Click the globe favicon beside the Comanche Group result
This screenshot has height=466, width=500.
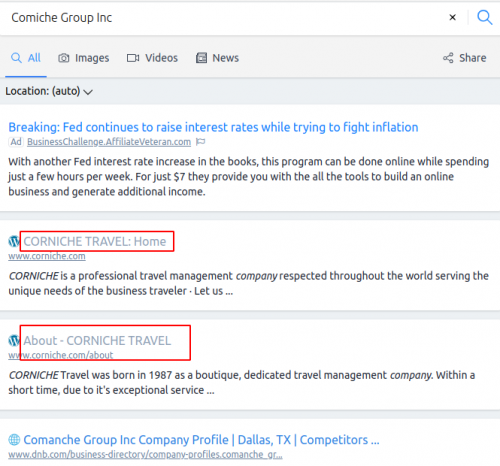14,440
